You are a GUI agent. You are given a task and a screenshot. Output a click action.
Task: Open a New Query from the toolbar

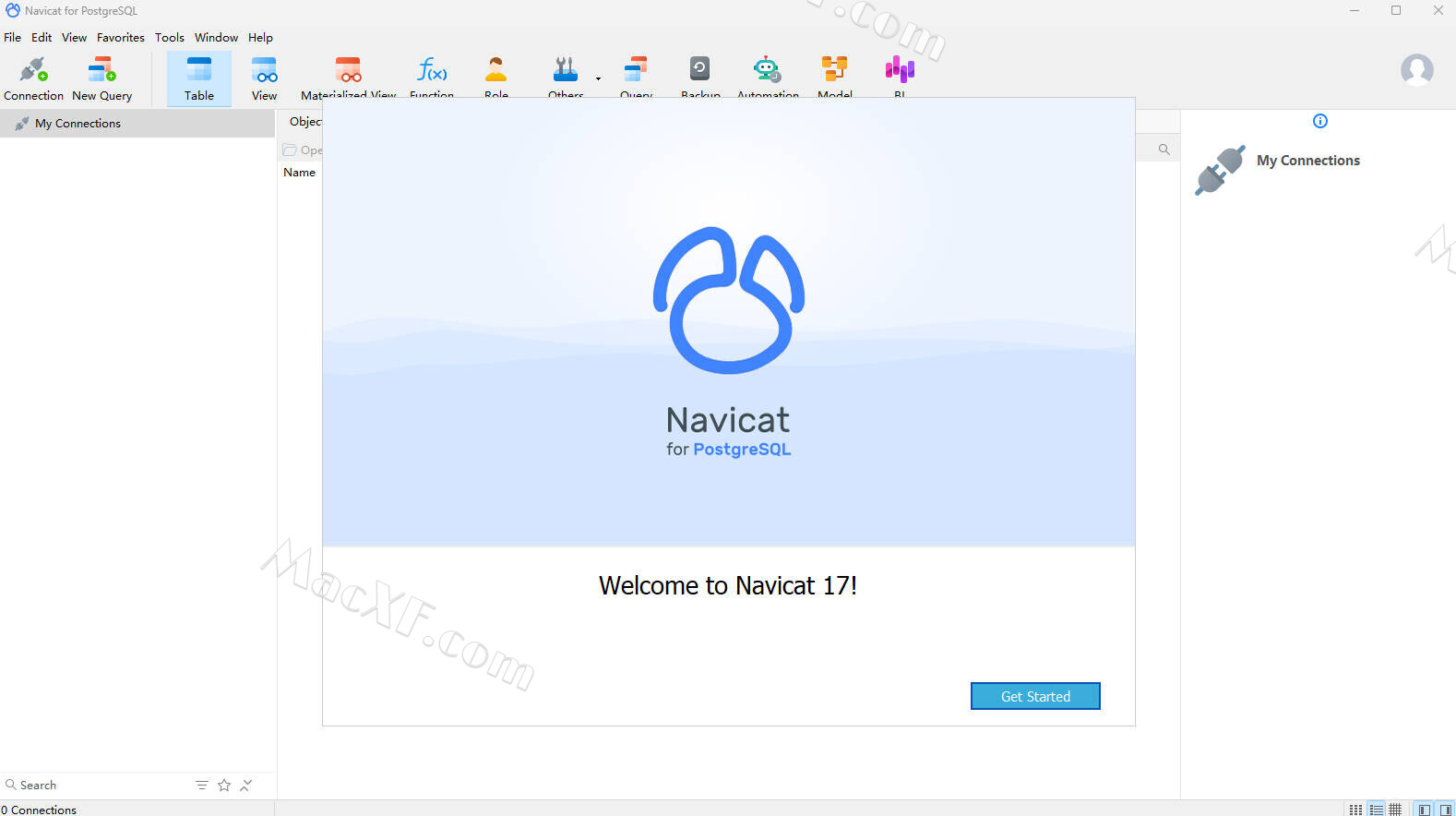101,78
